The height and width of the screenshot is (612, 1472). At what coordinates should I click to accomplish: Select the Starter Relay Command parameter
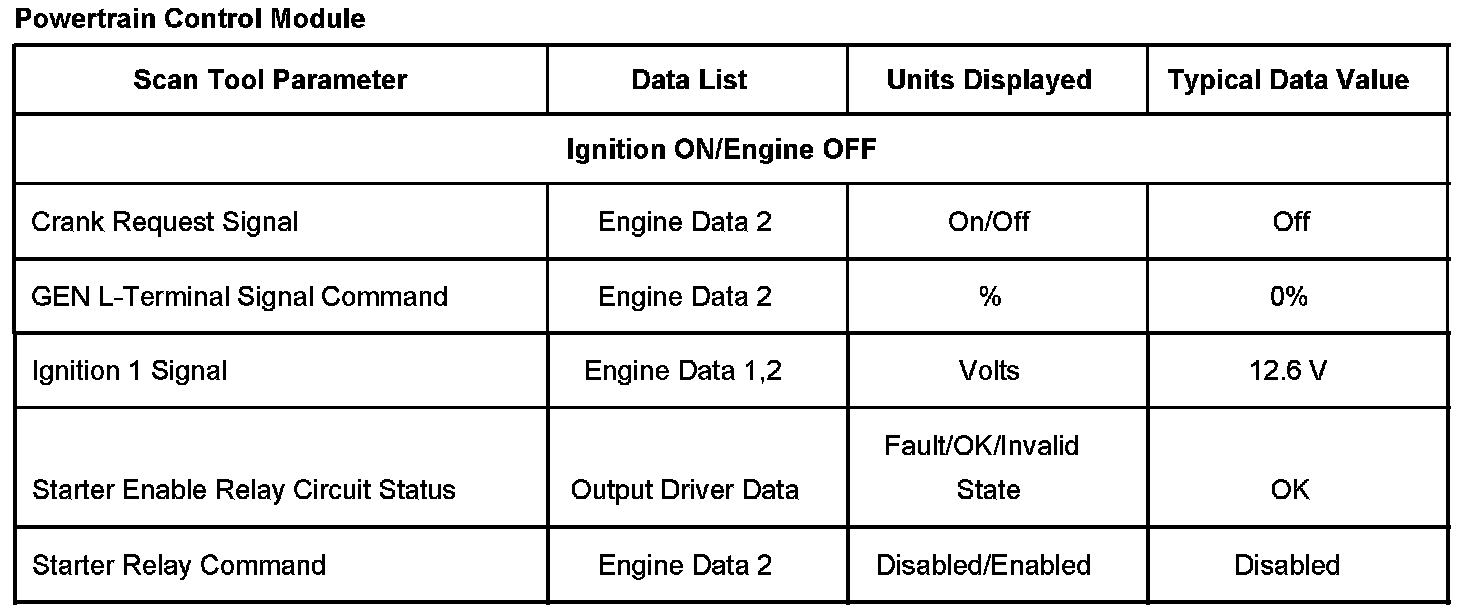pyautogui.click(x=179, y=565)
